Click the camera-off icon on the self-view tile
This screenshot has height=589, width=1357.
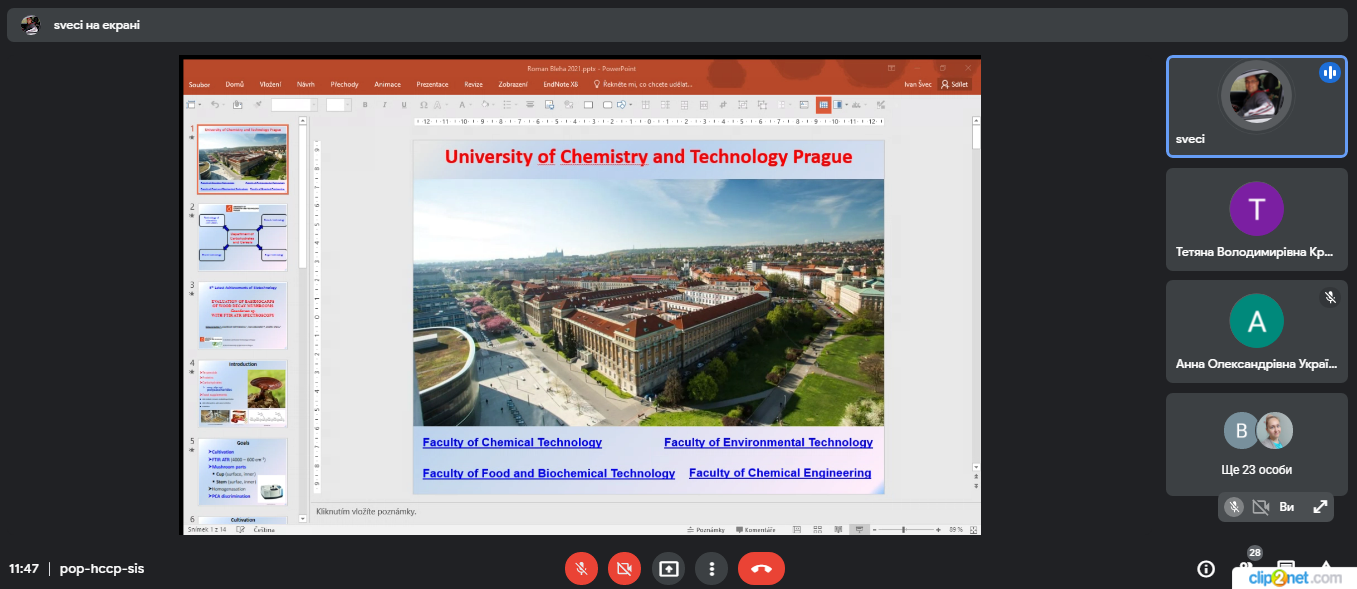1260,507
